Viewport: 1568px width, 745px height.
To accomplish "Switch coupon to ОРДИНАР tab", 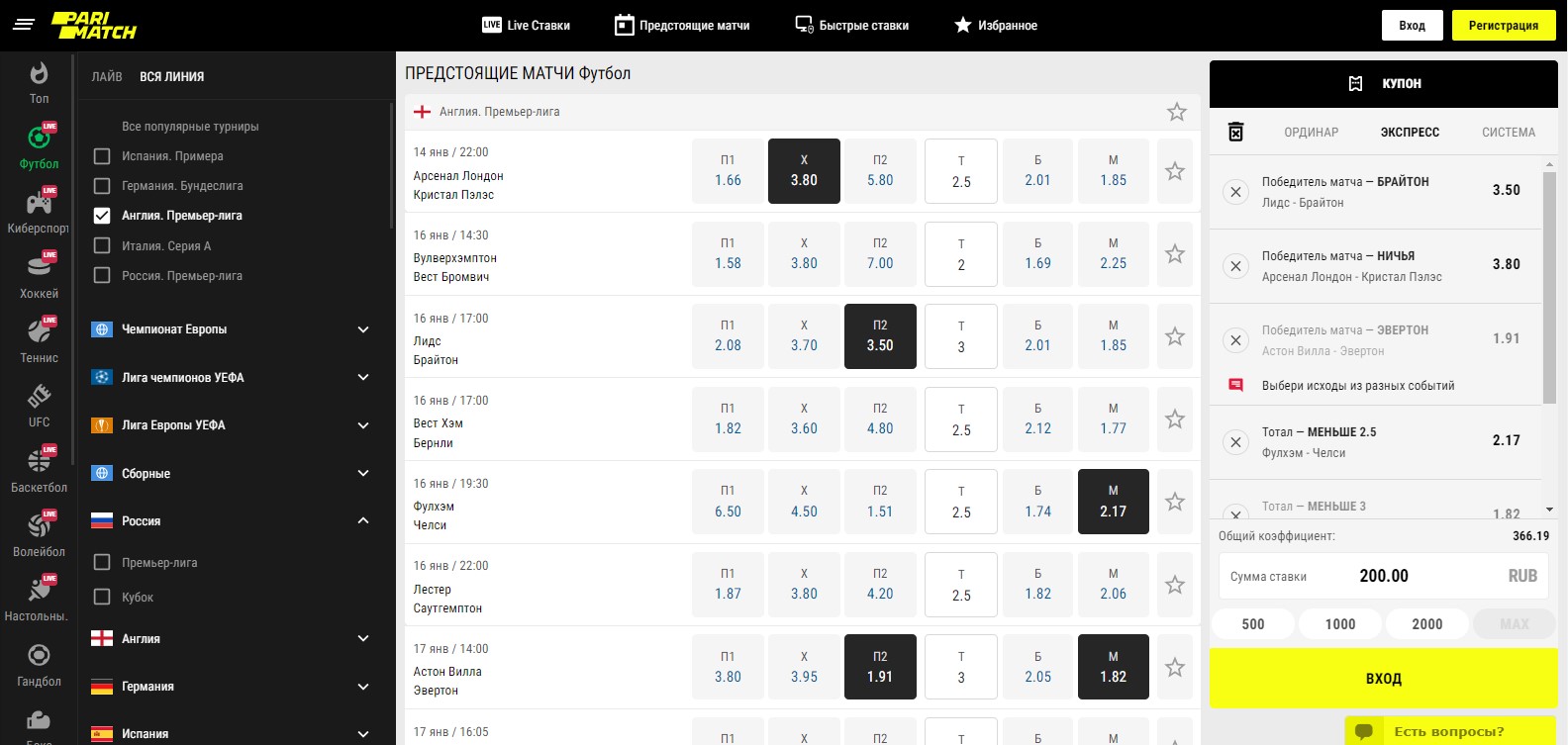I will [x=1312, y=132].
